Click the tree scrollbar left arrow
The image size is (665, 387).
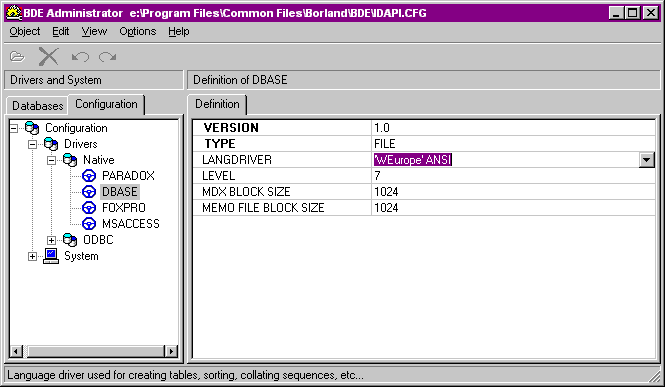[x=16, y=351]
